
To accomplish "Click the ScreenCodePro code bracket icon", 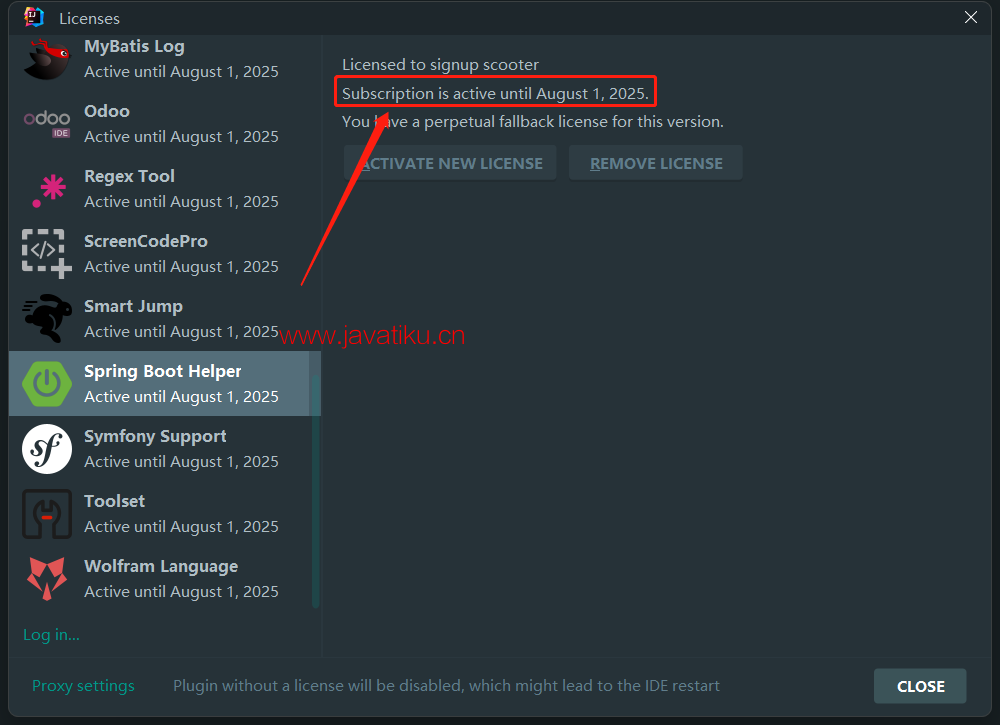I will tap(47, 254).
